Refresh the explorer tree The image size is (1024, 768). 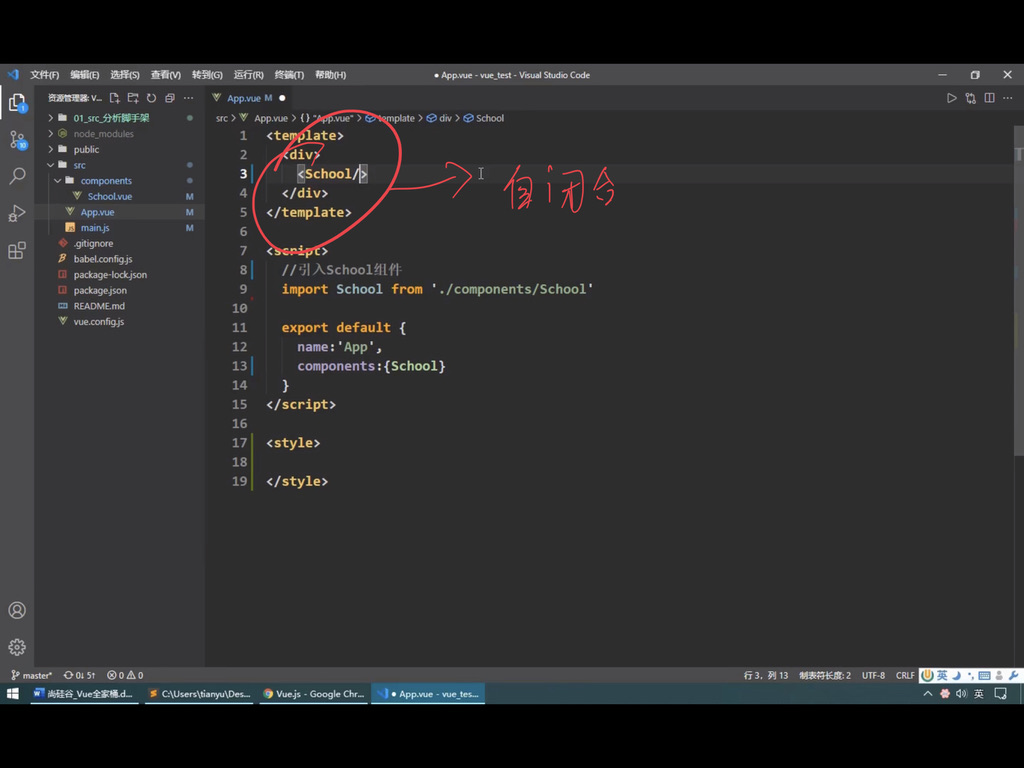(152, 98)
